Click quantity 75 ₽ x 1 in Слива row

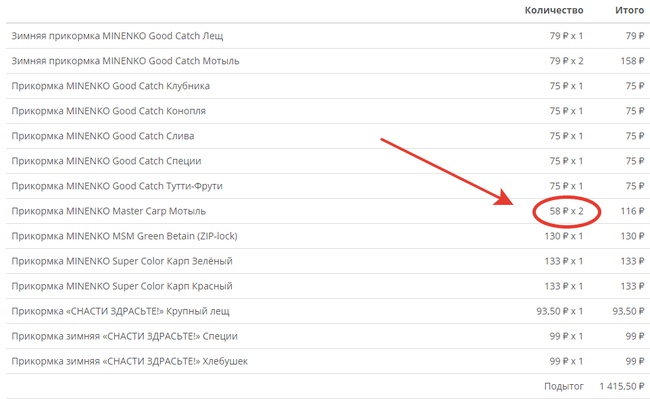[566, 136]
